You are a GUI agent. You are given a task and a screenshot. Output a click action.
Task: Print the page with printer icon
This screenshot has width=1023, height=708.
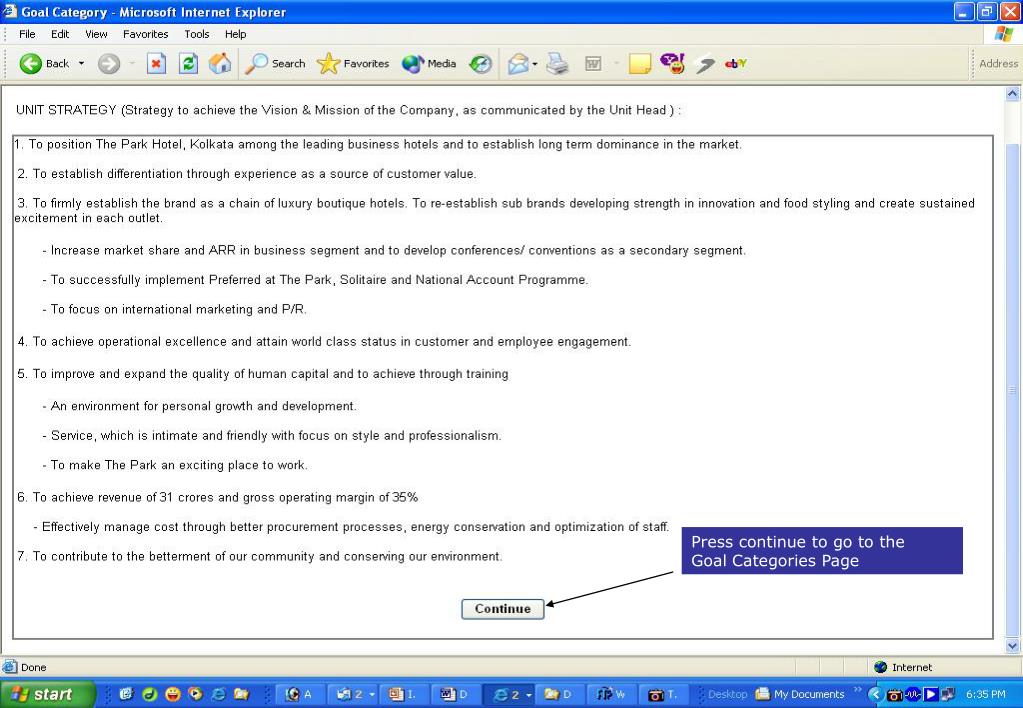(557, 63)
